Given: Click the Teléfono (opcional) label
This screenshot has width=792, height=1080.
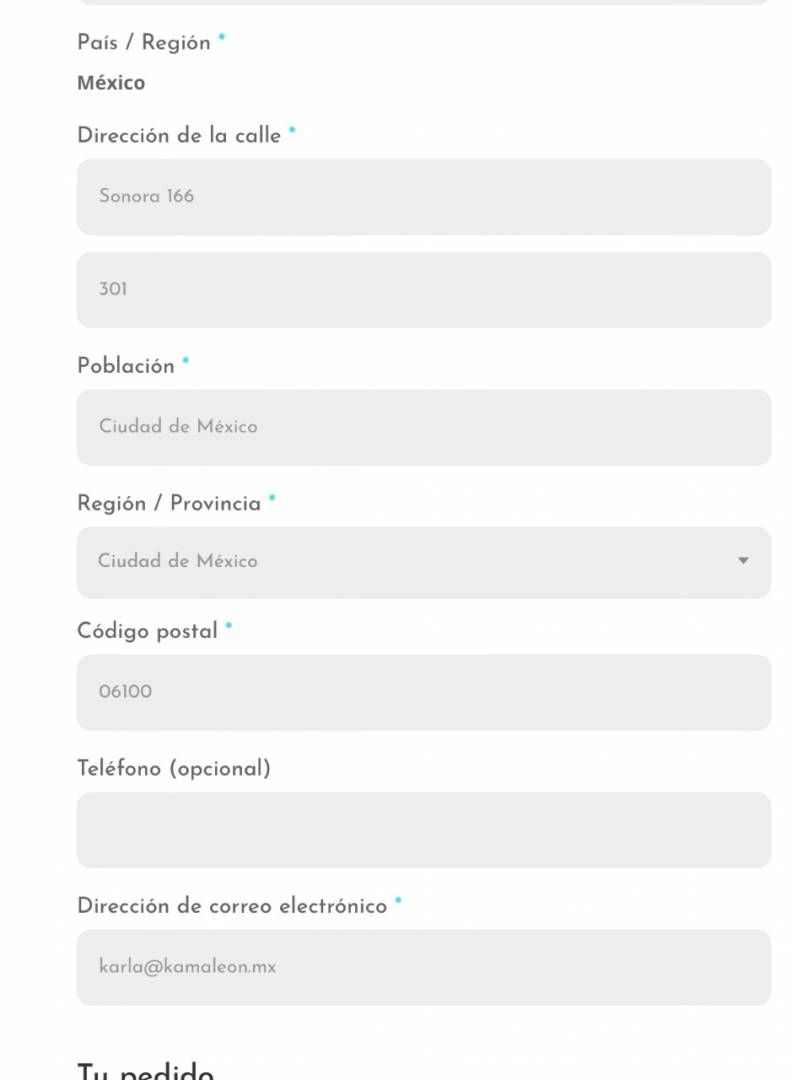Looking at the screenshot, I should click(x=174, y=768).
